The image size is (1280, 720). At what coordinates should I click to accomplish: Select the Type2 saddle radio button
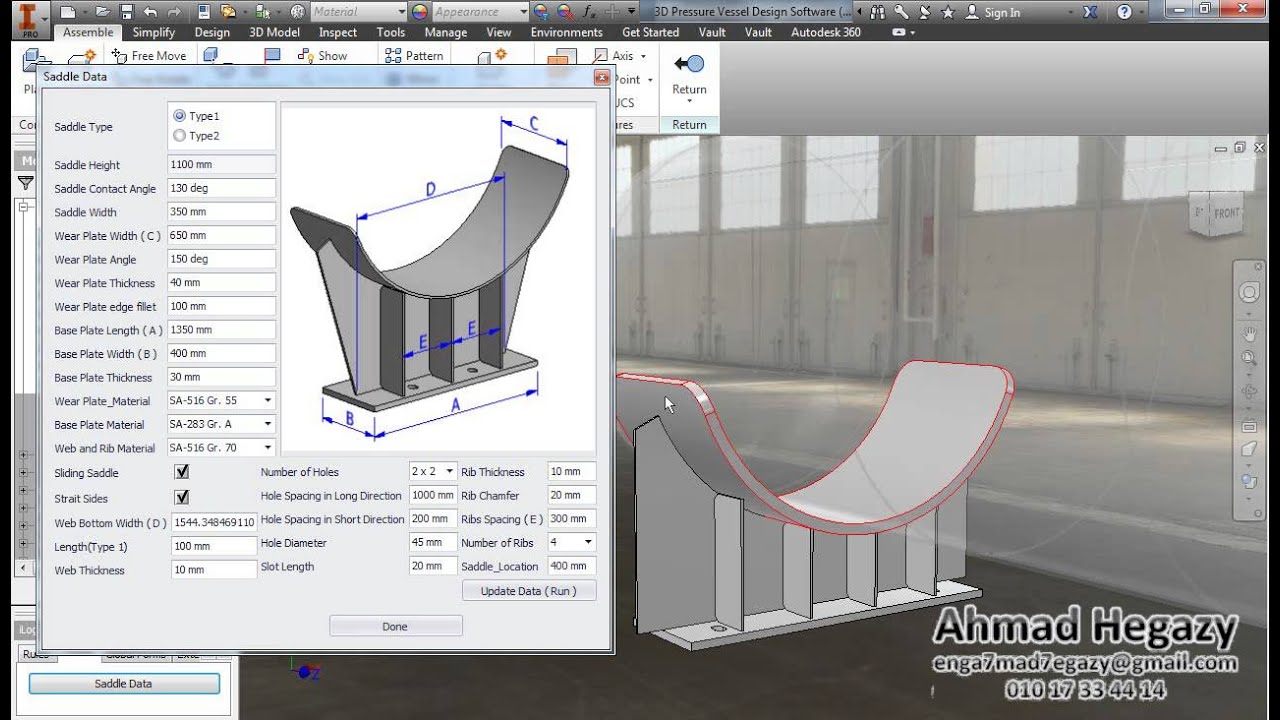179,136
